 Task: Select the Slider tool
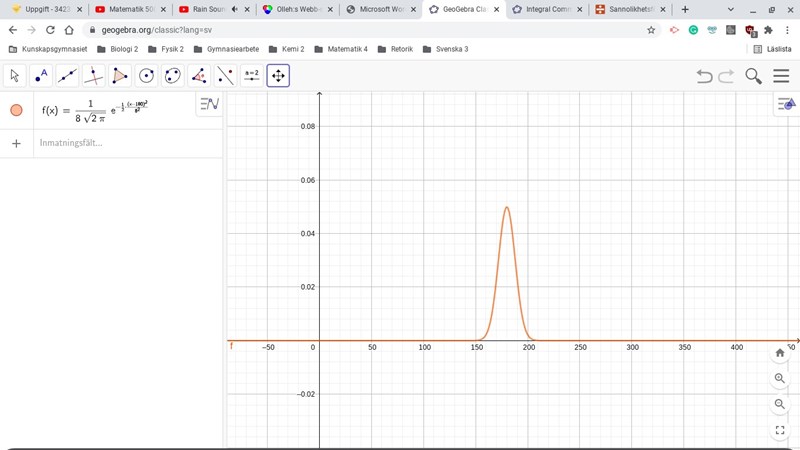point(251,76)
